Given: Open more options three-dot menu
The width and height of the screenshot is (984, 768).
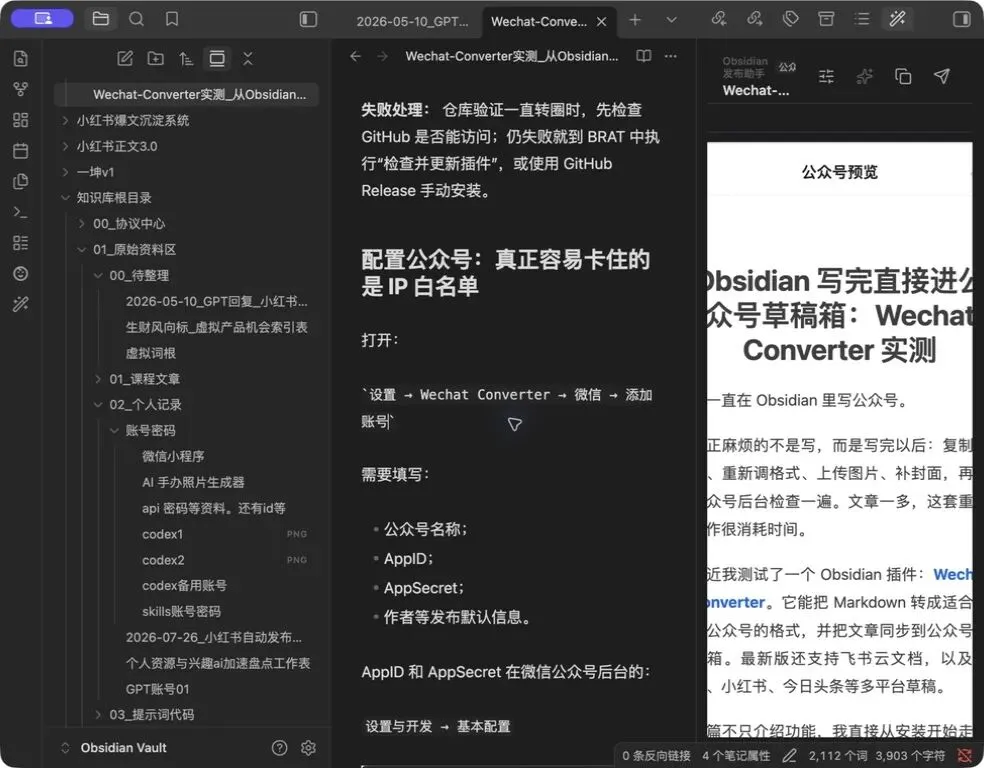Looking at the screenshot, I should point(671,56).
